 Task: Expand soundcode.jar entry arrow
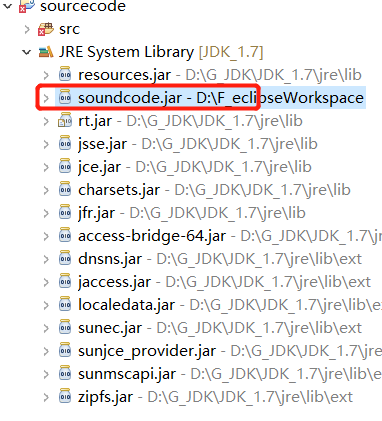46,98
